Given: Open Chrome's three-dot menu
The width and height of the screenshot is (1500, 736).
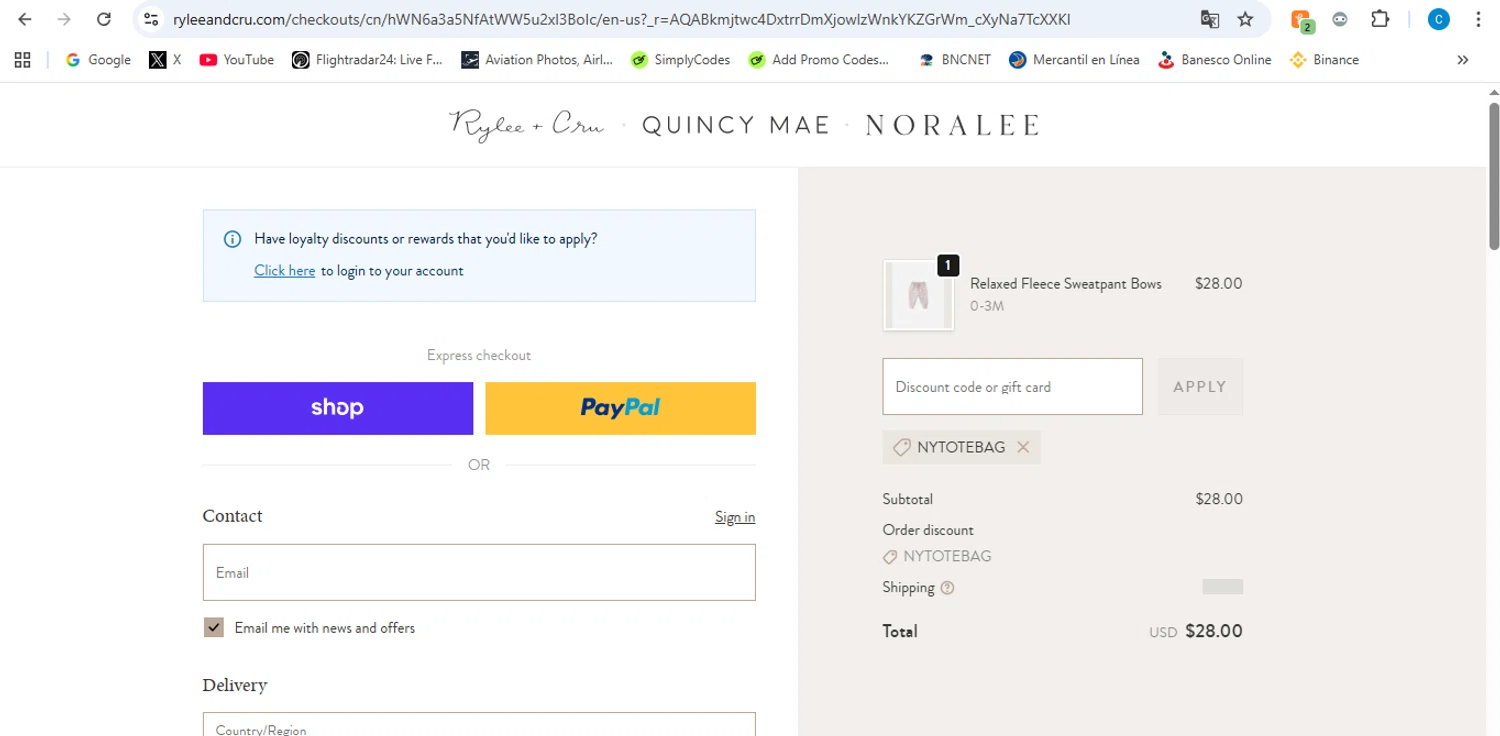Looking at the screenshot, I should click(x=1478, y=19).
